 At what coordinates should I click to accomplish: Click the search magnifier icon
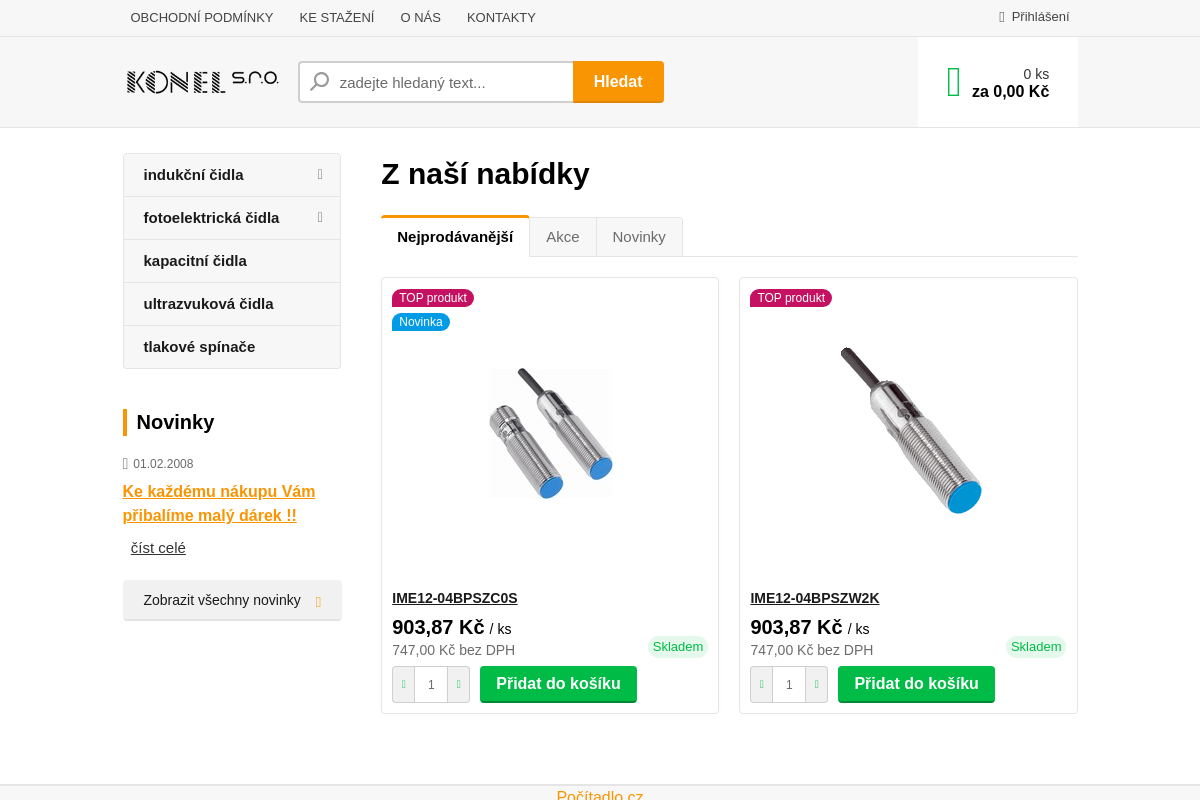click(x=320, y=81)
